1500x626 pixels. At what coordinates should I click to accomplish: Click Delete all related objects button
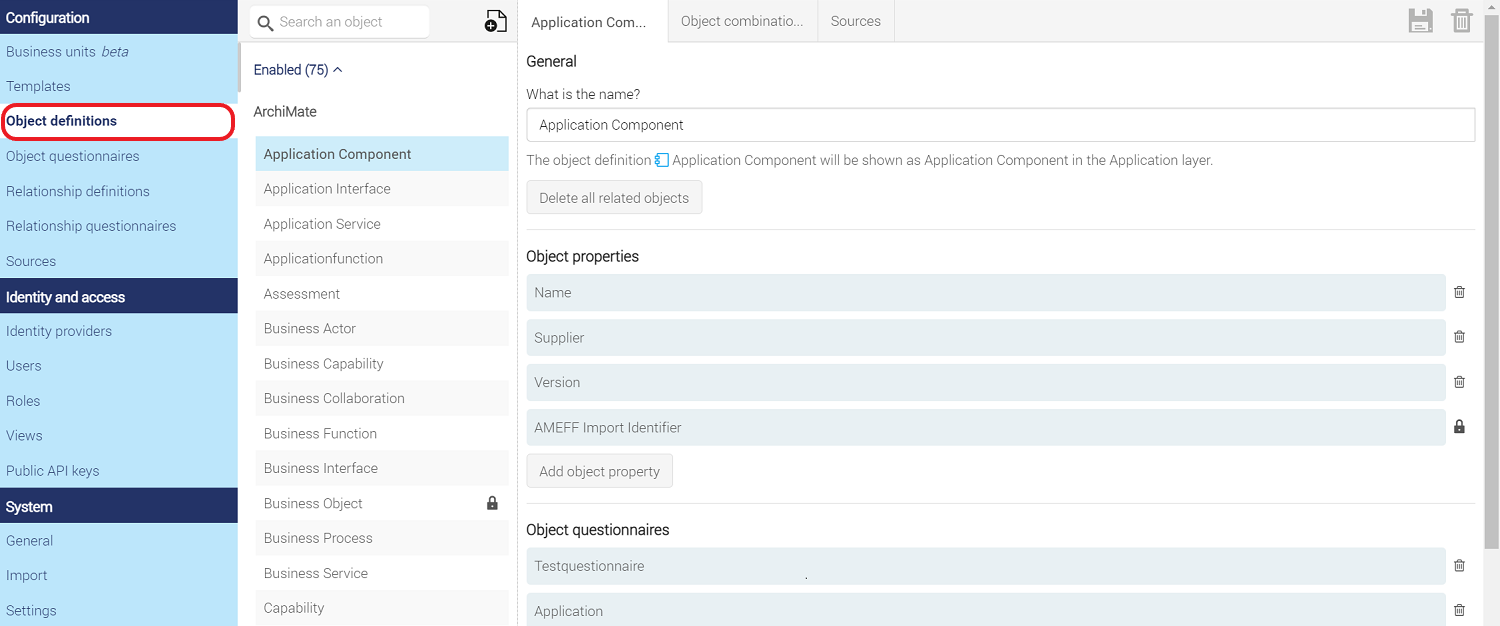click(614, 197)
